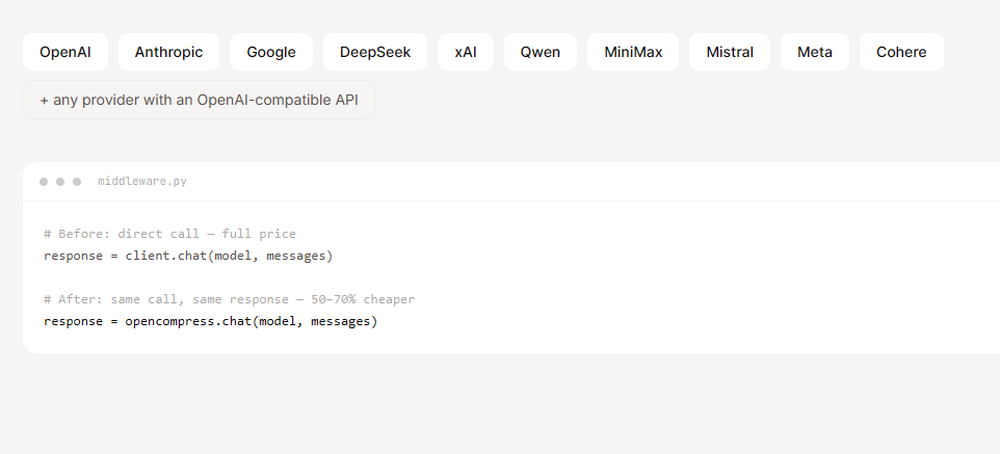Click the comment "# Before: direct call — full price"
This screenshot has width=1000, height=454.
pyautogui.click(x=170, y=234)
